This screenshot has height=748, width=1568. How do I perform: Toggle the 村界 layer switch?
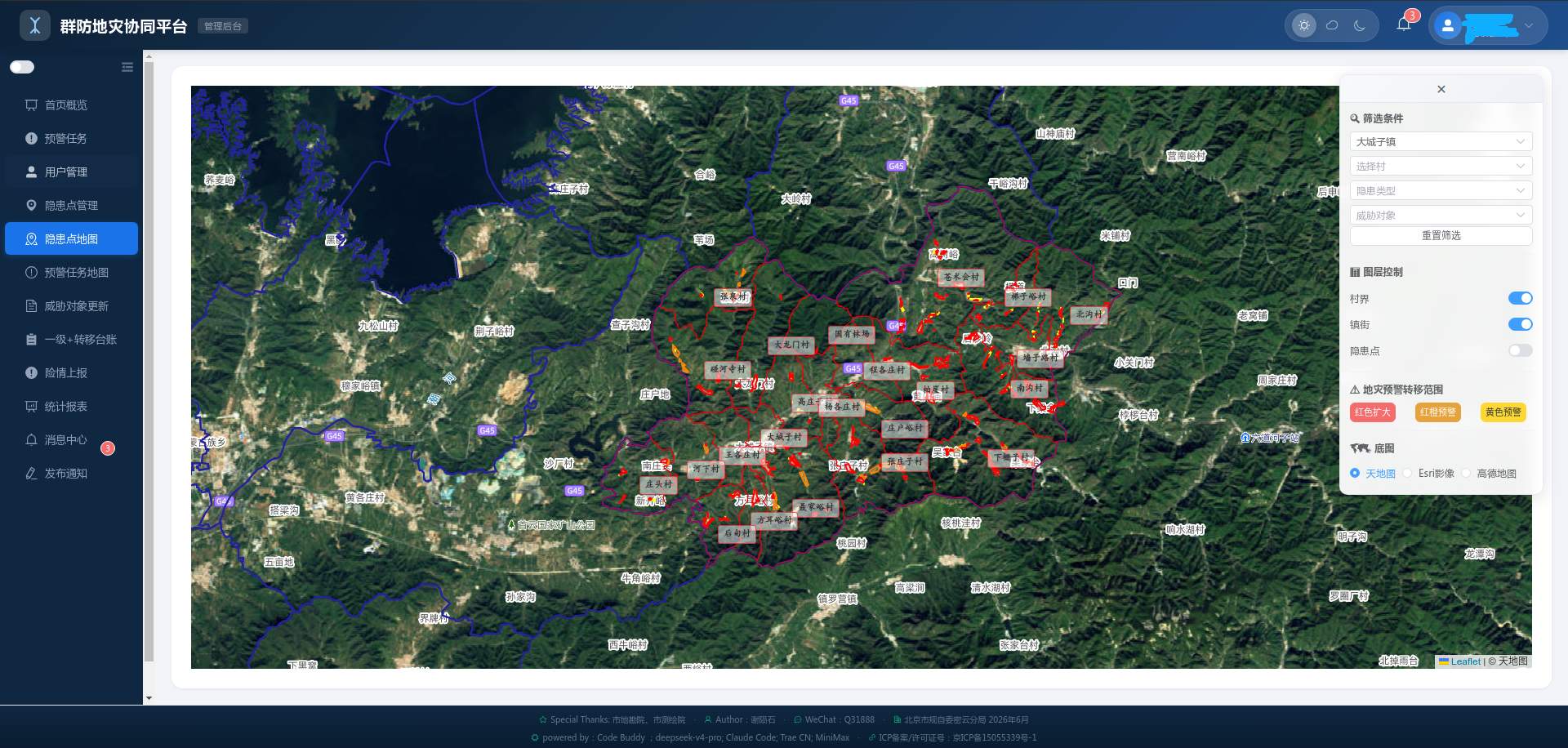tap(1520, 299)
